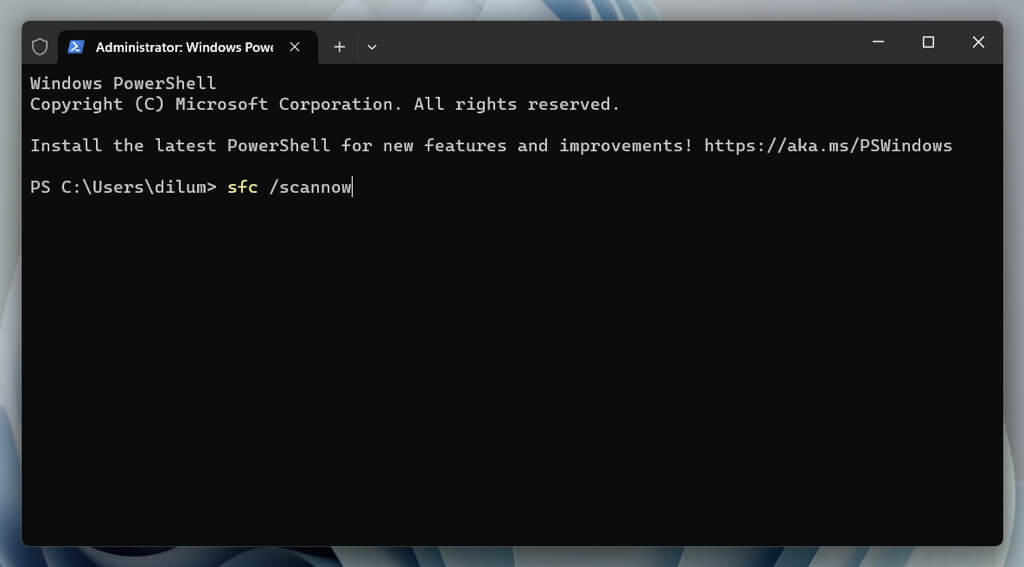1024x567 pixels.
Task: Expand the new tab profiles dropdown chevron
Action: (x=372, y=47)
